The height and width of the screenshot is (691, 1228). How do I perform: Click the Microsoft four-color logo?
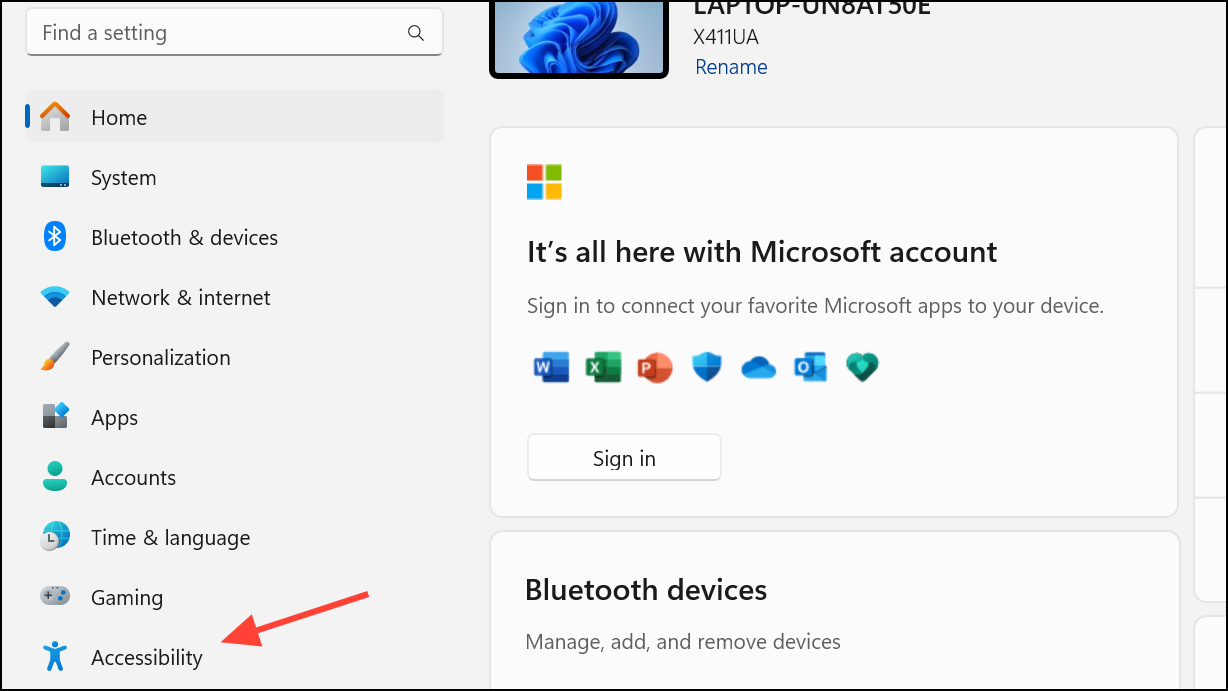coord(544,182)
